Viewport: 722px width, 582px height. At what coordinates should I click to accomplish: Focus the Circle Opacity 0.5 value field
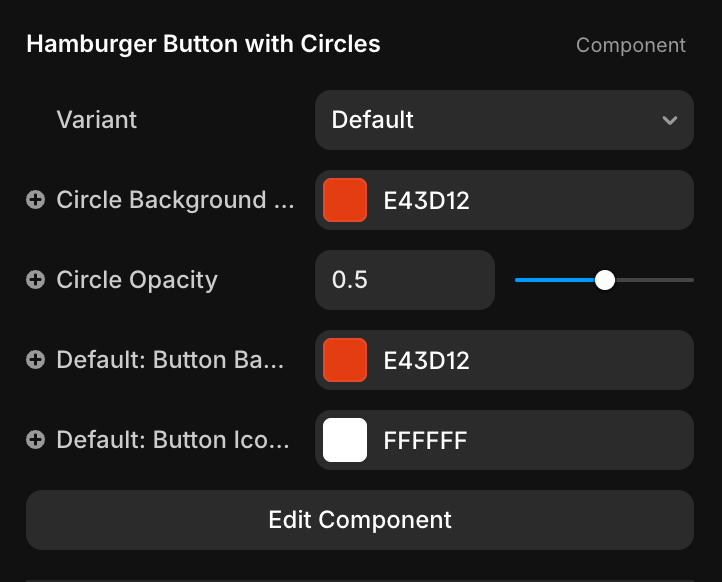tap(404, 280)
